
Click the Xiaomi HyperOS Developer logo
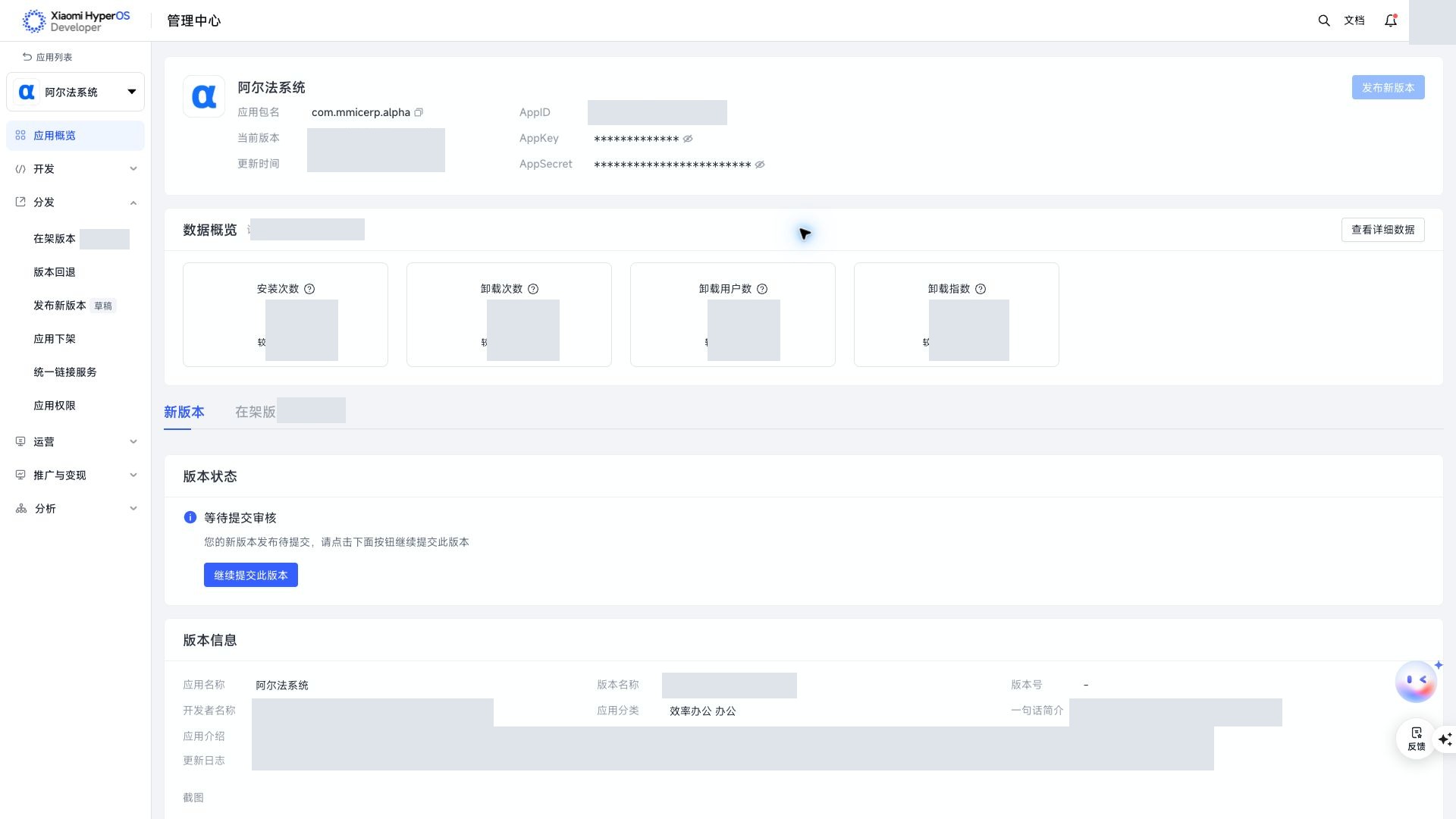click(76, 21)
